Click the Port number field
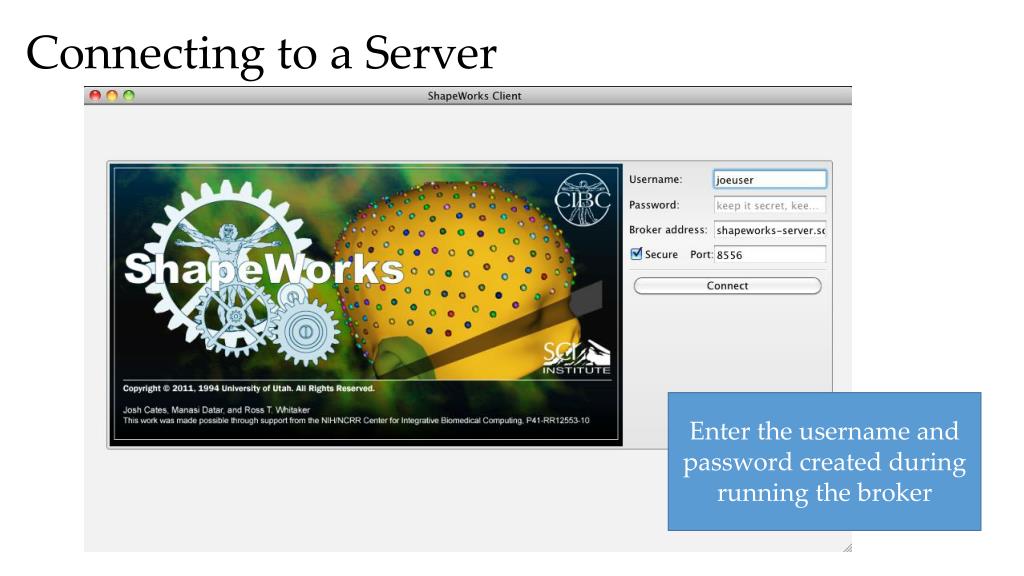The width and height of the screenshot is (1024, 576). point(770,255)
